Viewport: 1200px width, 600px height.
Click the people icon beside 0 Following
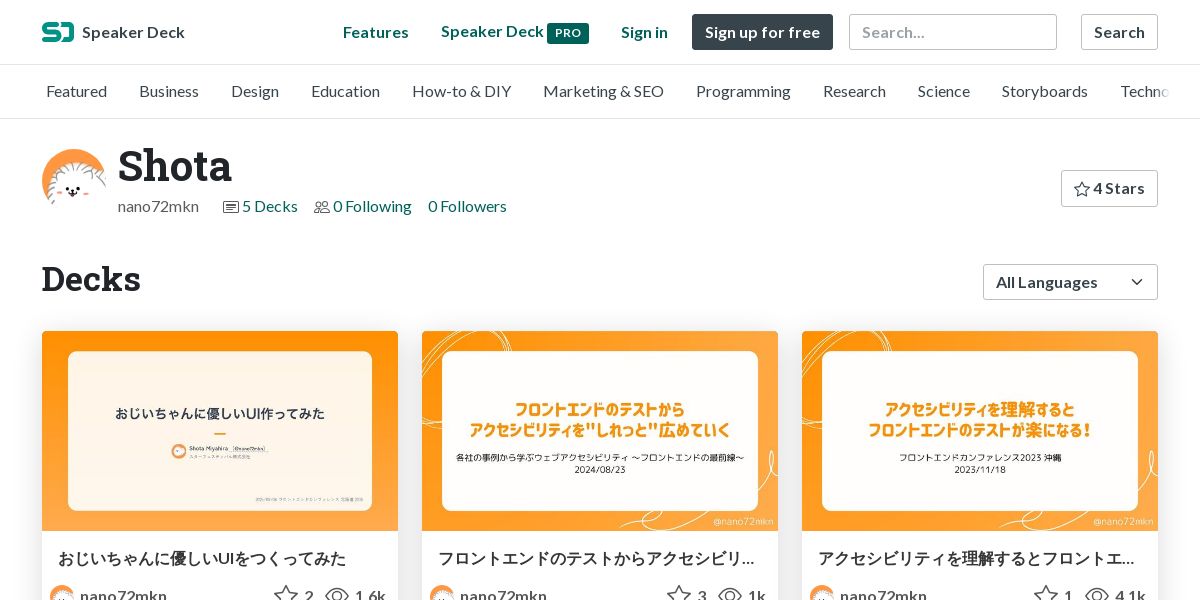[x=322, y=207]
